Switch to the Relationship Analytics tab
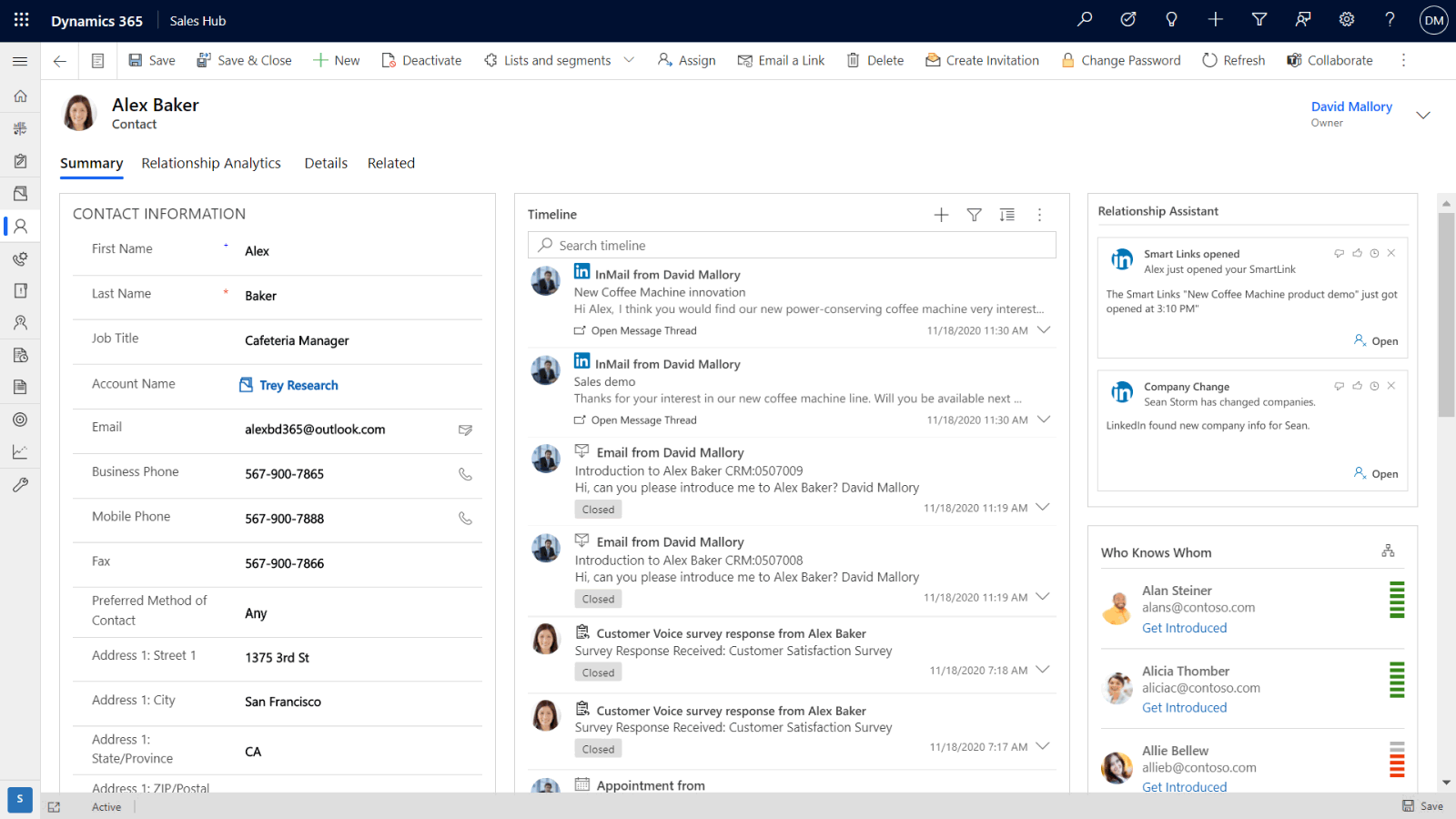Viewport: 1456px width, 819px height. click(211, 163)
